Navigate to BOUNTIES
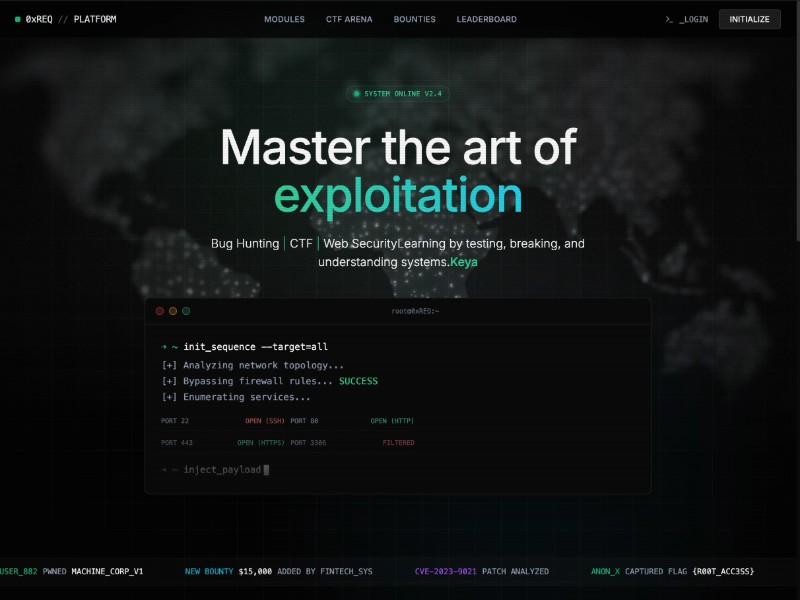 coord(414,19)
